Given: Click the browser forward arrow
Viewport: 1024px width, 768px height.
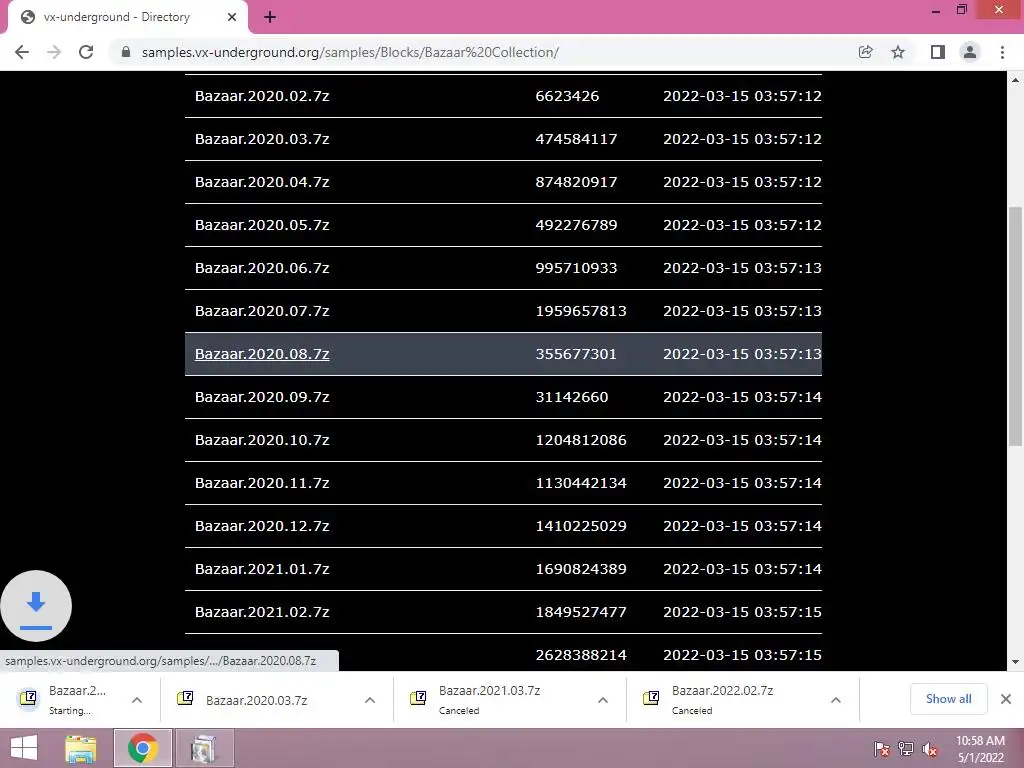Looking at the screenshot, I should point(54,52).
